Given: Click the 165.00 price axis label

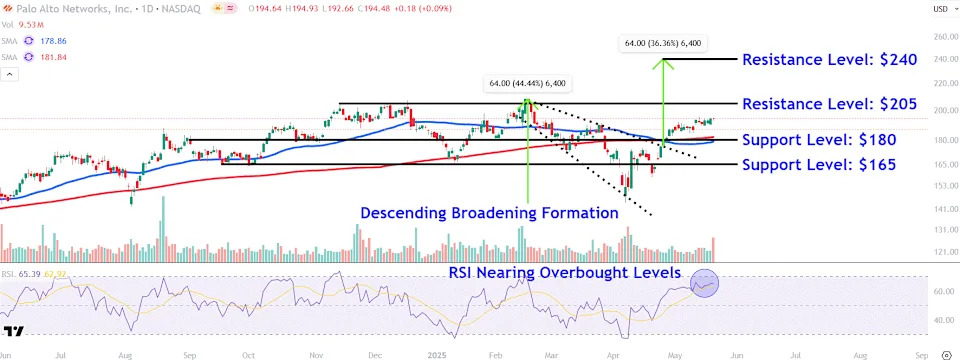Looking at the screenshot, I should 946,164.
